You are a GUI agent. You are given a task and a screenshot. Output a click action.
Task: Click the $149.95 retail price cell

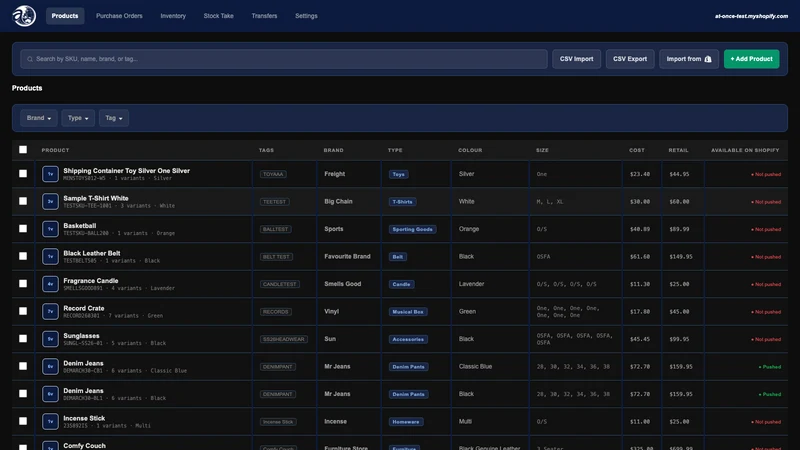point(681,257)
